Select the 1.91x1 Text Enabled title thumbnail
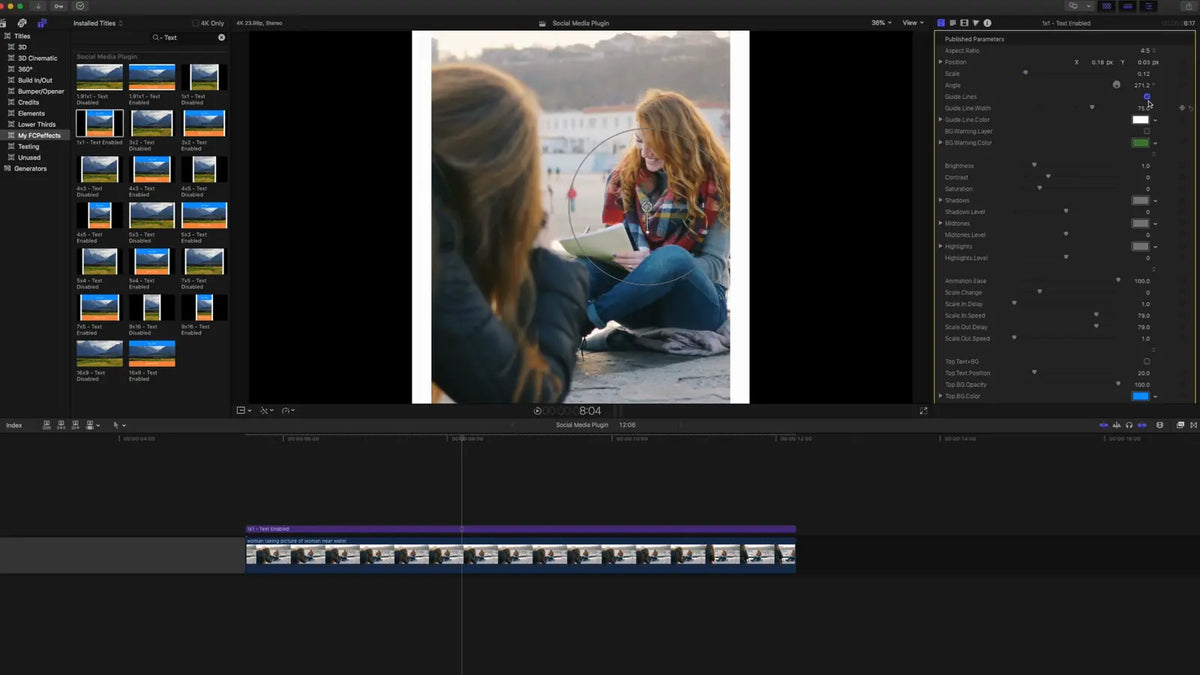This screenshot has height=675, width=1200. tap(152, 78)
